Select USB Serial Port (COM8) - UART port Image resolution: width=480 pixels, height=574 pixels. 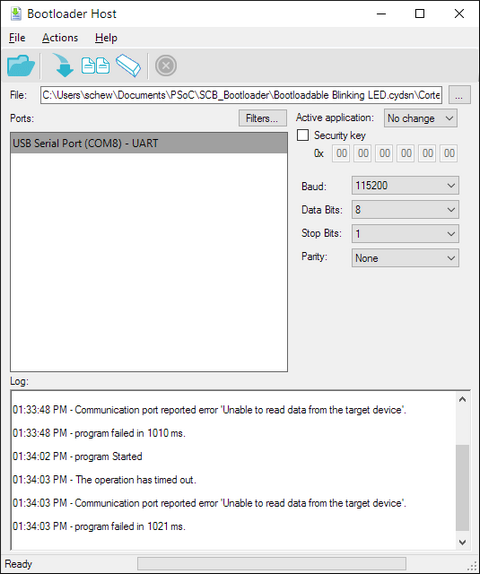(149, 143)
